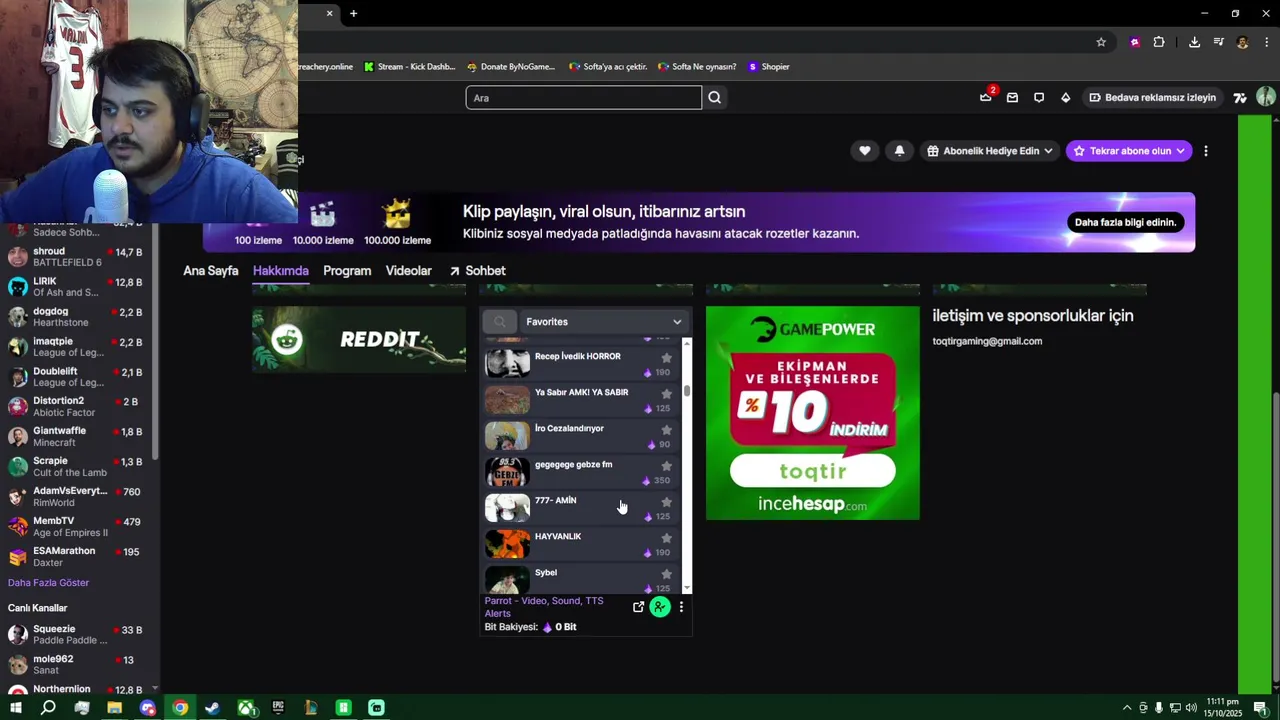Select the Hakkımda tab
Viewport: 1280px width, 720px height.
281,271
